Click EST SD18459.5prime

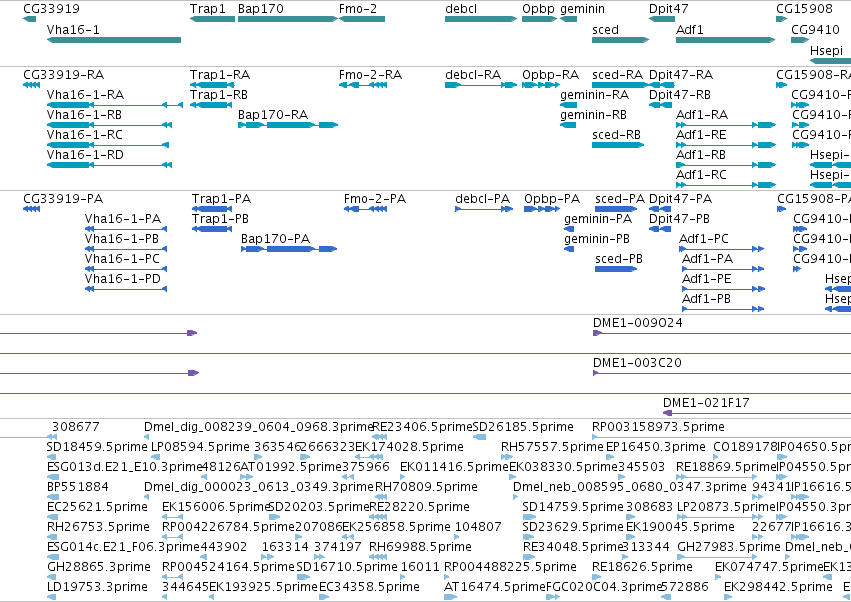pos(97,447)
